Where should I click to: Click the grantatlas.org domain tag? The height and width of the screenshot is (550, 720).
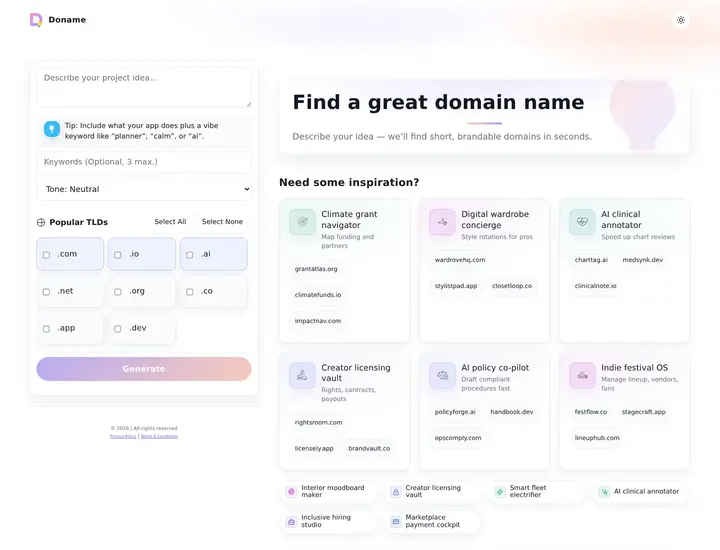tap(316, 269)
